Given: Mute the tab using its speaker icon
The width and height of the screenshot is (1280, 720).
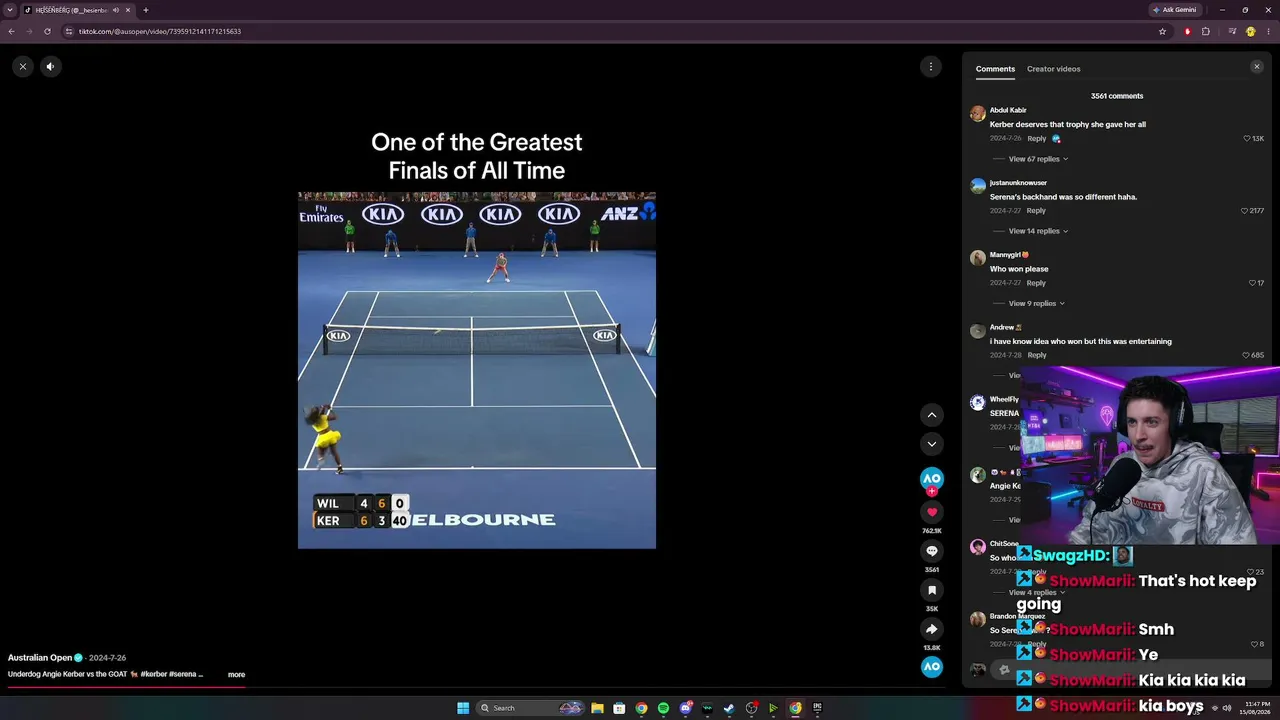Looking at the screenshot, I should 116,10.
